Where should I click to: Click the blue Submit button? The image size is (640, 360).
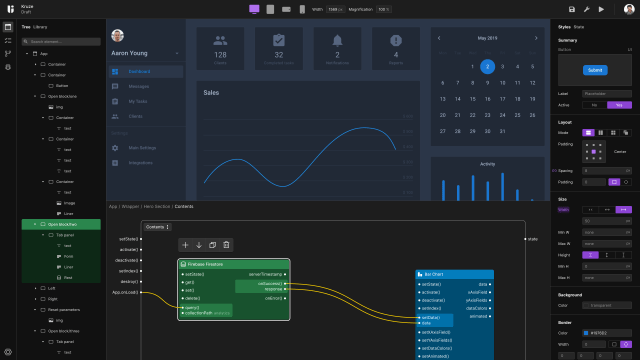595,70
